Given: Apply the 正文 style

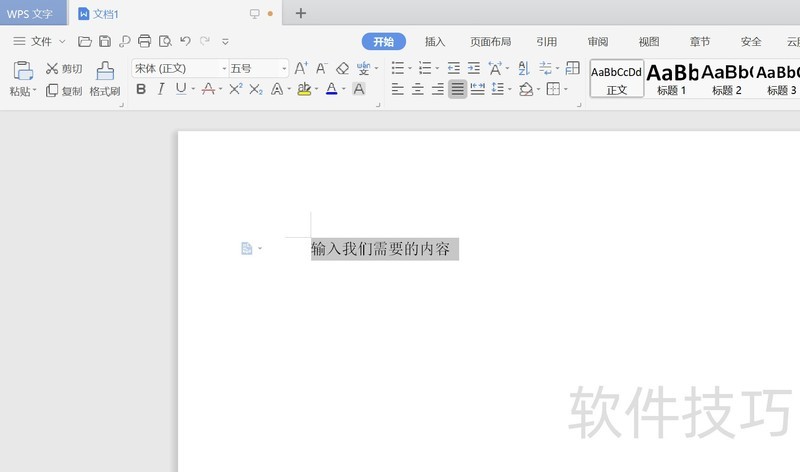Looking at the screenshot, I should 617,79.
